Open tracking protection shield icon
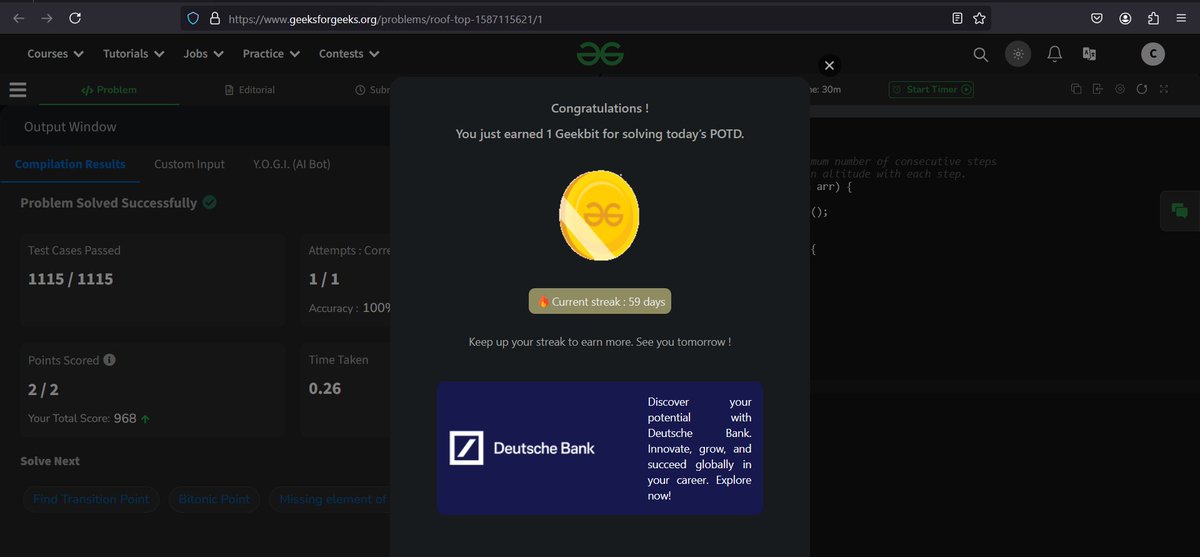 (x=194, y=18)
